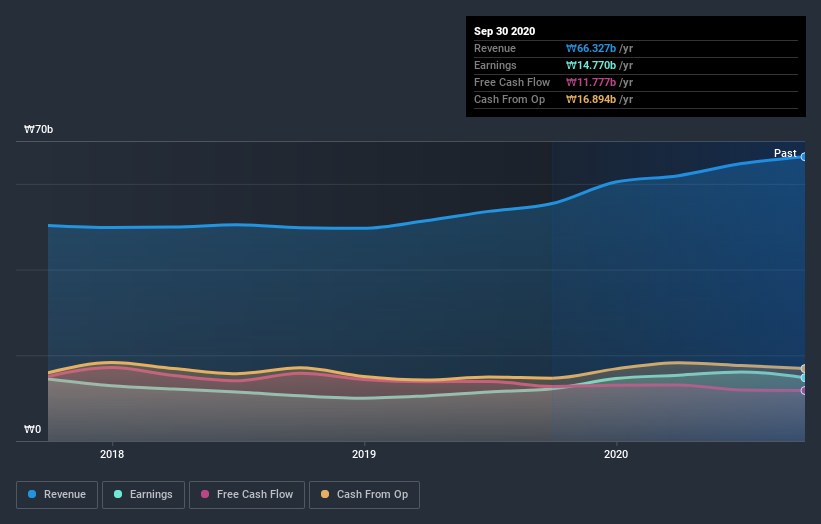Click the Cash From Op endpoint marker on the orange line
821x524 pixels.
tap(804, 369)
